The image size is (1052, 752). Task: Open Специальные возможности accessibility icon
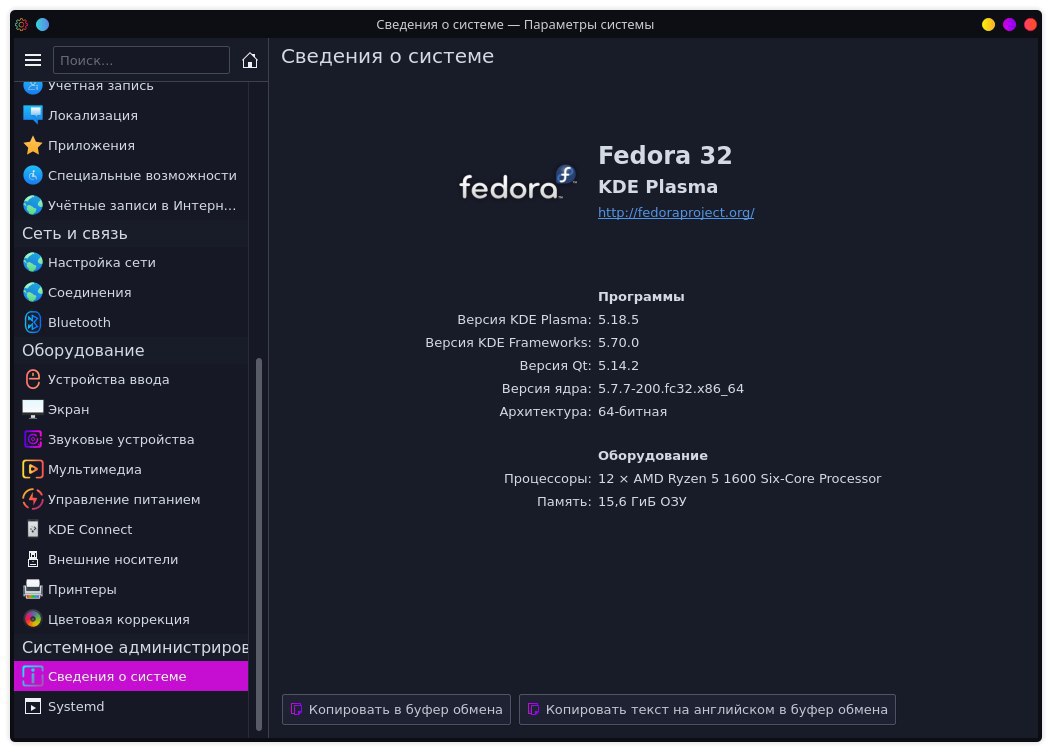click(32, 175)
